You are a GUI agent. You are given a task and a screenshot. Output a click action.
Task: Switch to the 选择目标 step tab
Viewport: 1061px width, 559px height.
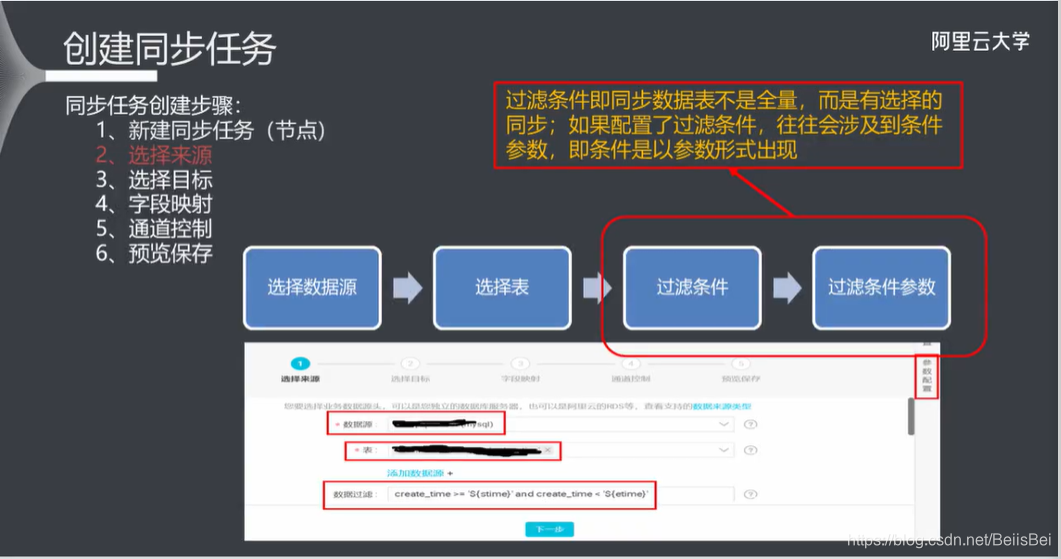410,379
